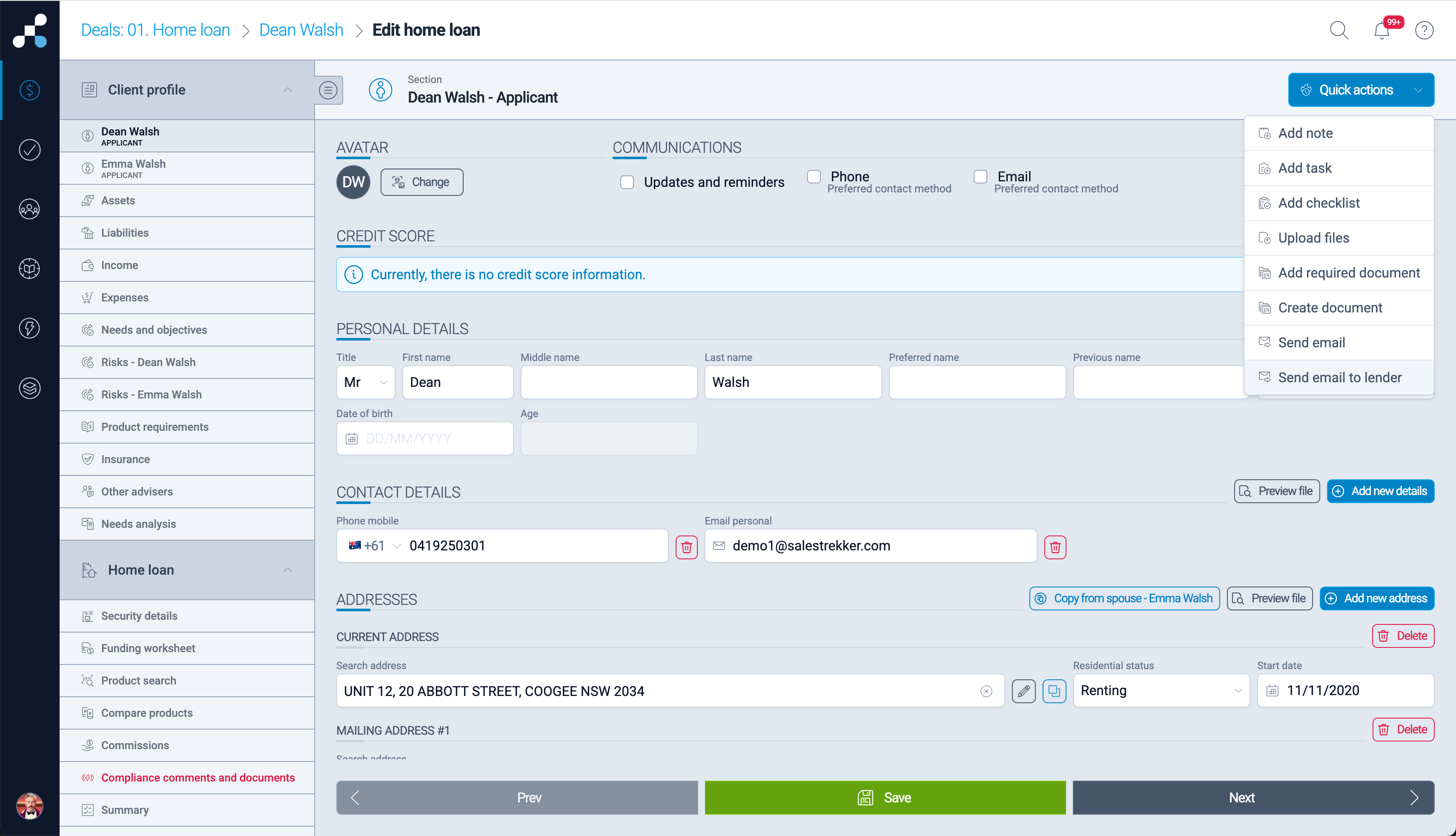The width and height of the screenshot is (1456, 836).
Task: Click the credit score info icon
Action: [354, 275]
